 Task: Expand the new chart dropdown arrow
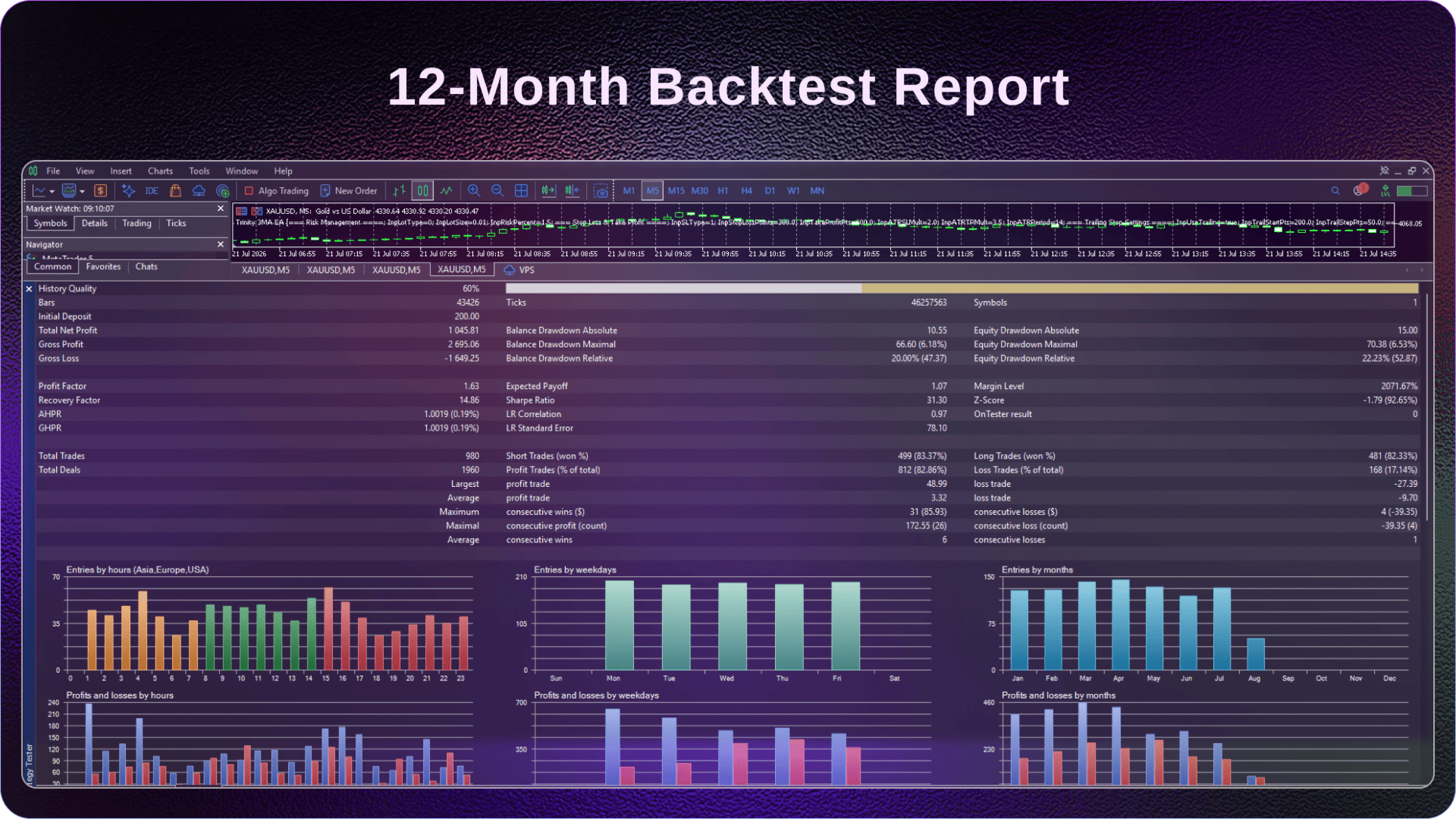tap(52, 192)
